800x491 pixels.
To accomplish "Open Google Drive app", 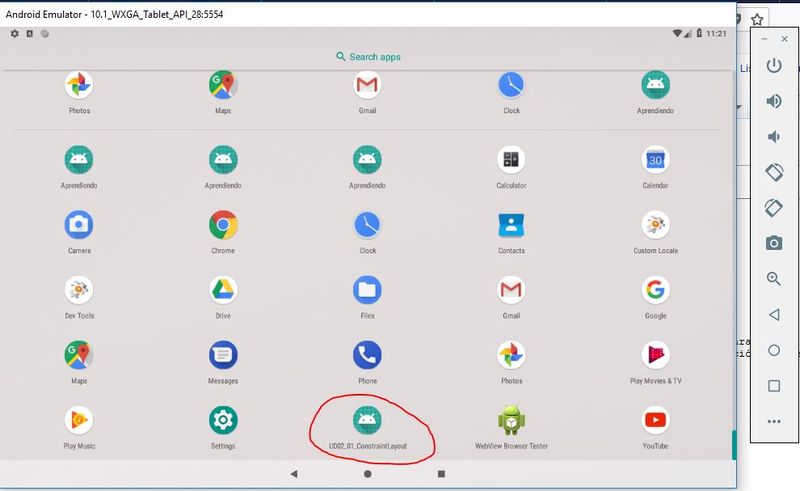I will pos(223,290).
